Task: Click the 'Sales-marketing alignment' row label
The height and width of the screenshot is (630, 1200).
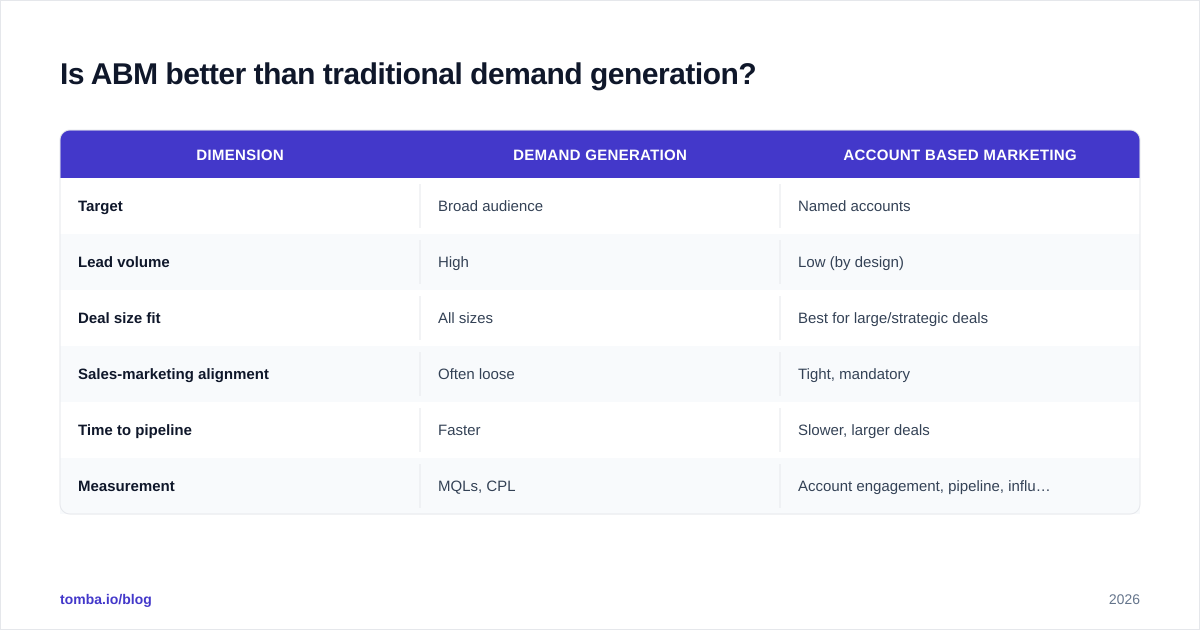Action: (173, 374)
